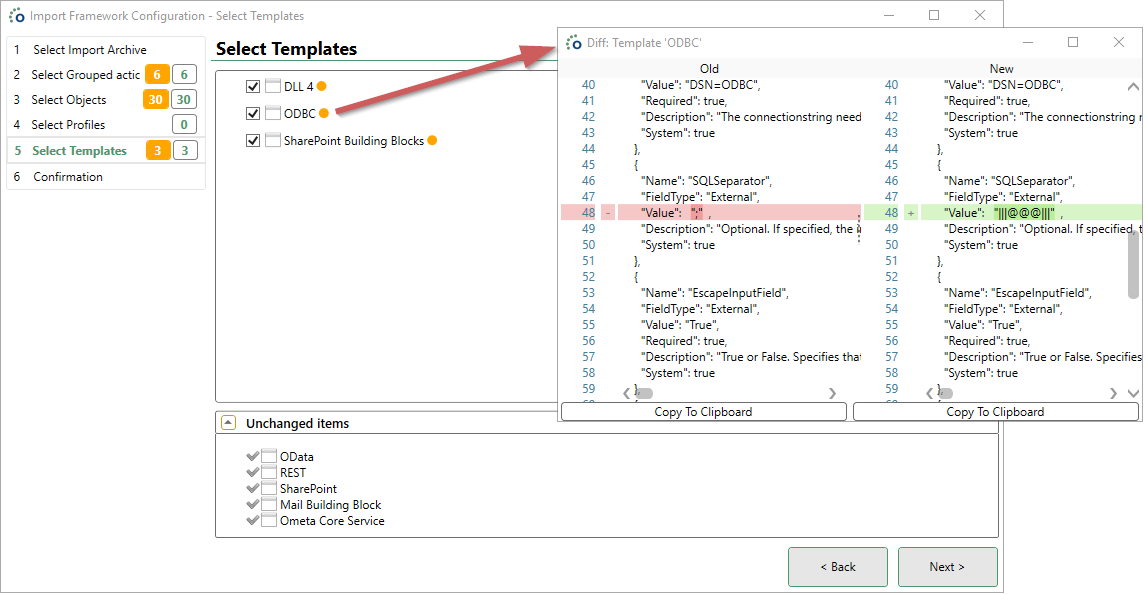Viewport: 1145px width, 595px height.
Task: Uncheck the ODBC template checkbox
Action: pos(252,113)
